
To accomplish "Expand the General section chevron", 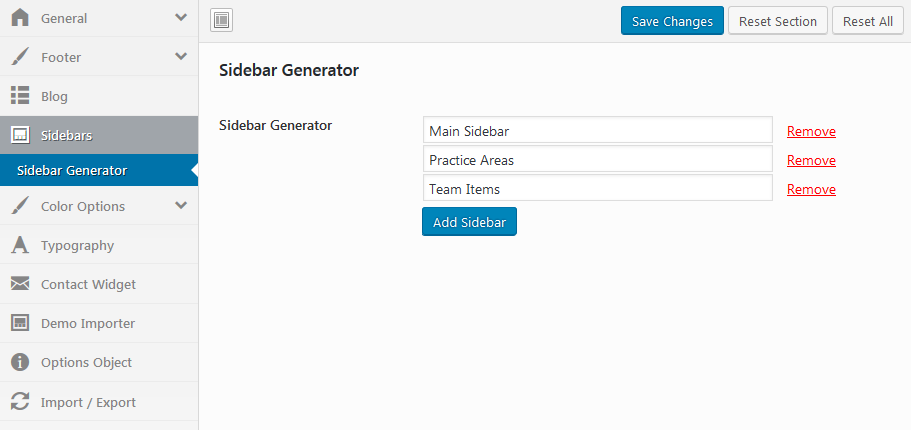I will pos(181,18).
